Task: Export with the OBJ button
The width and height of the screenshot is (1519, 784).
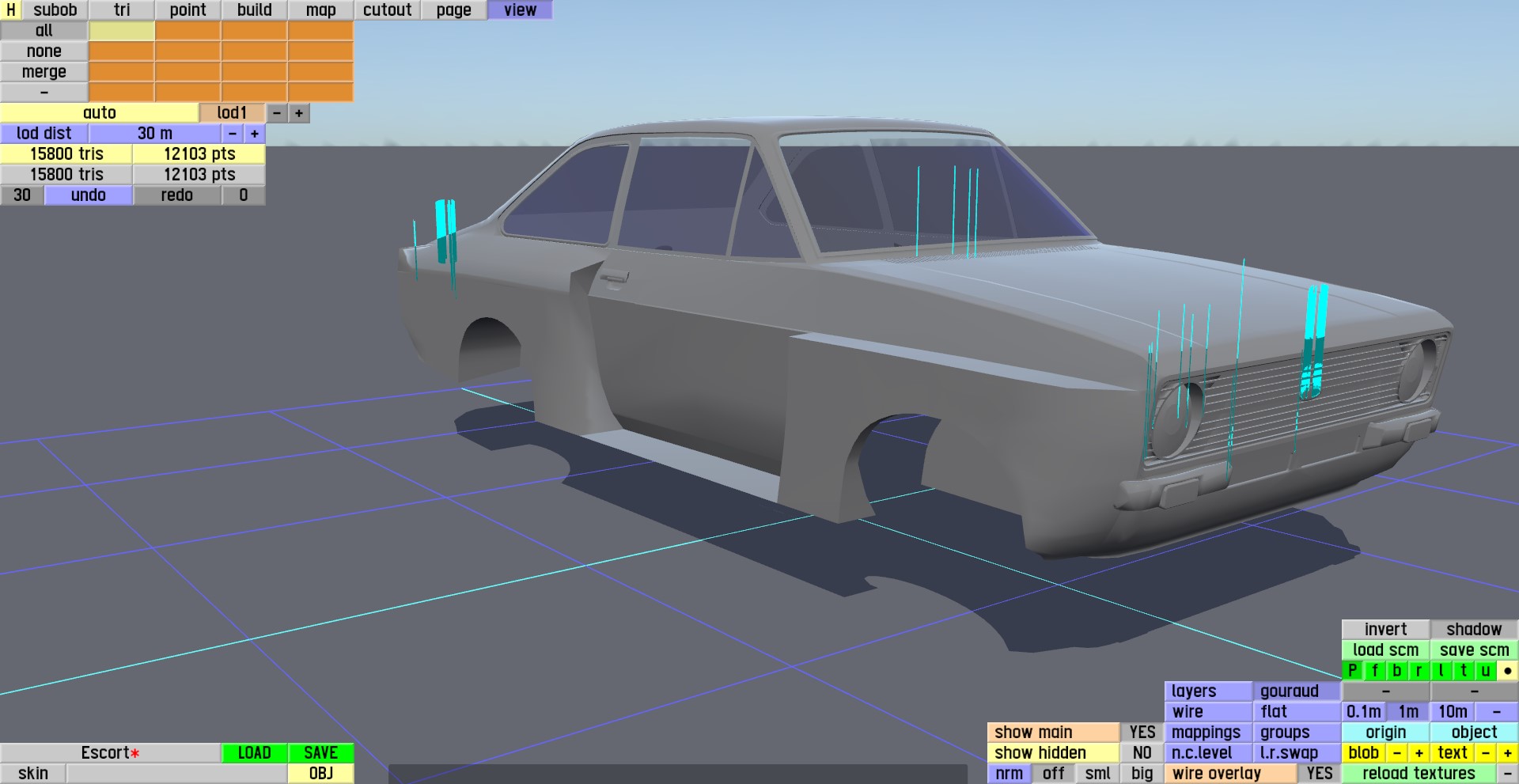Action: coord(321,774)
